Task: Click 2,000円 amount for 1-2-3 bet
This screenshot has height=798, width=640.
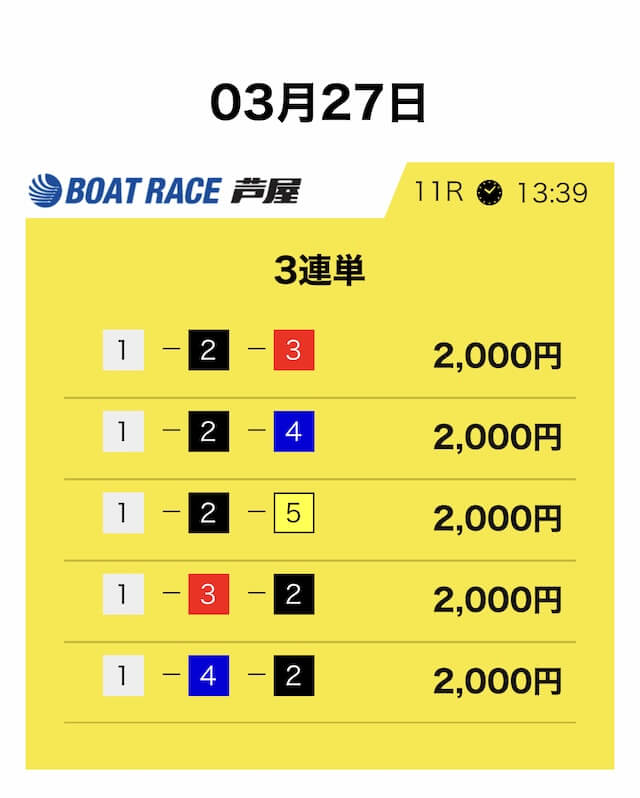Action: (497, 355)
